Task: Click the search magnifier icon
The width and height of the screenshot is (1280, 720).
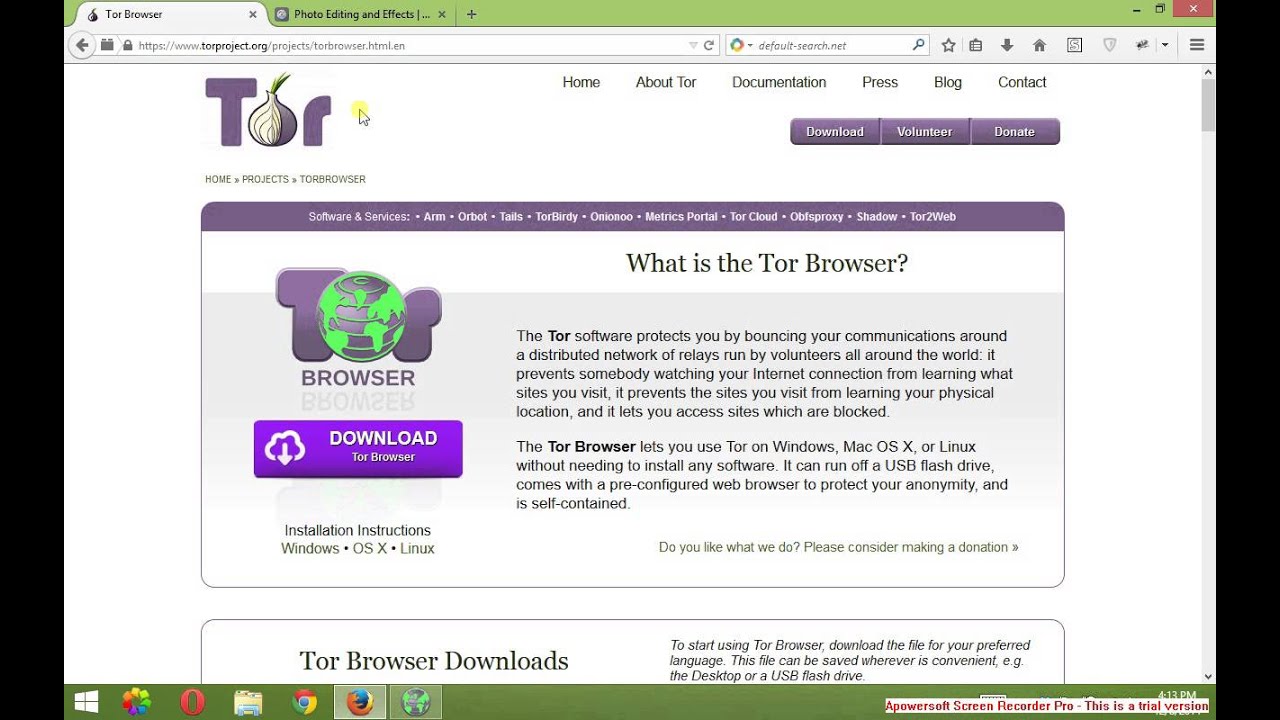Action: [918, 45]
